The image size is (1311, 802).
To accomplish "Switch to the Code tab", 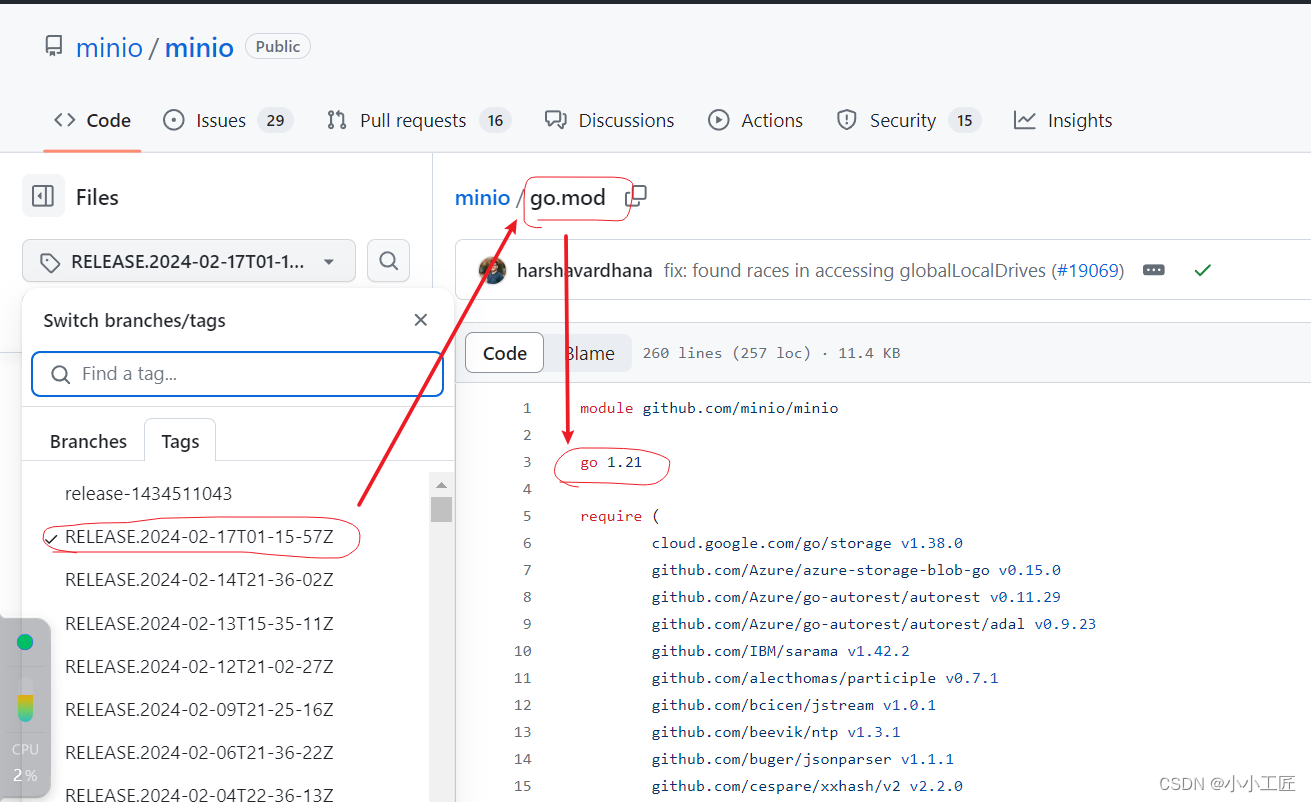I will [x=92, y=120].
